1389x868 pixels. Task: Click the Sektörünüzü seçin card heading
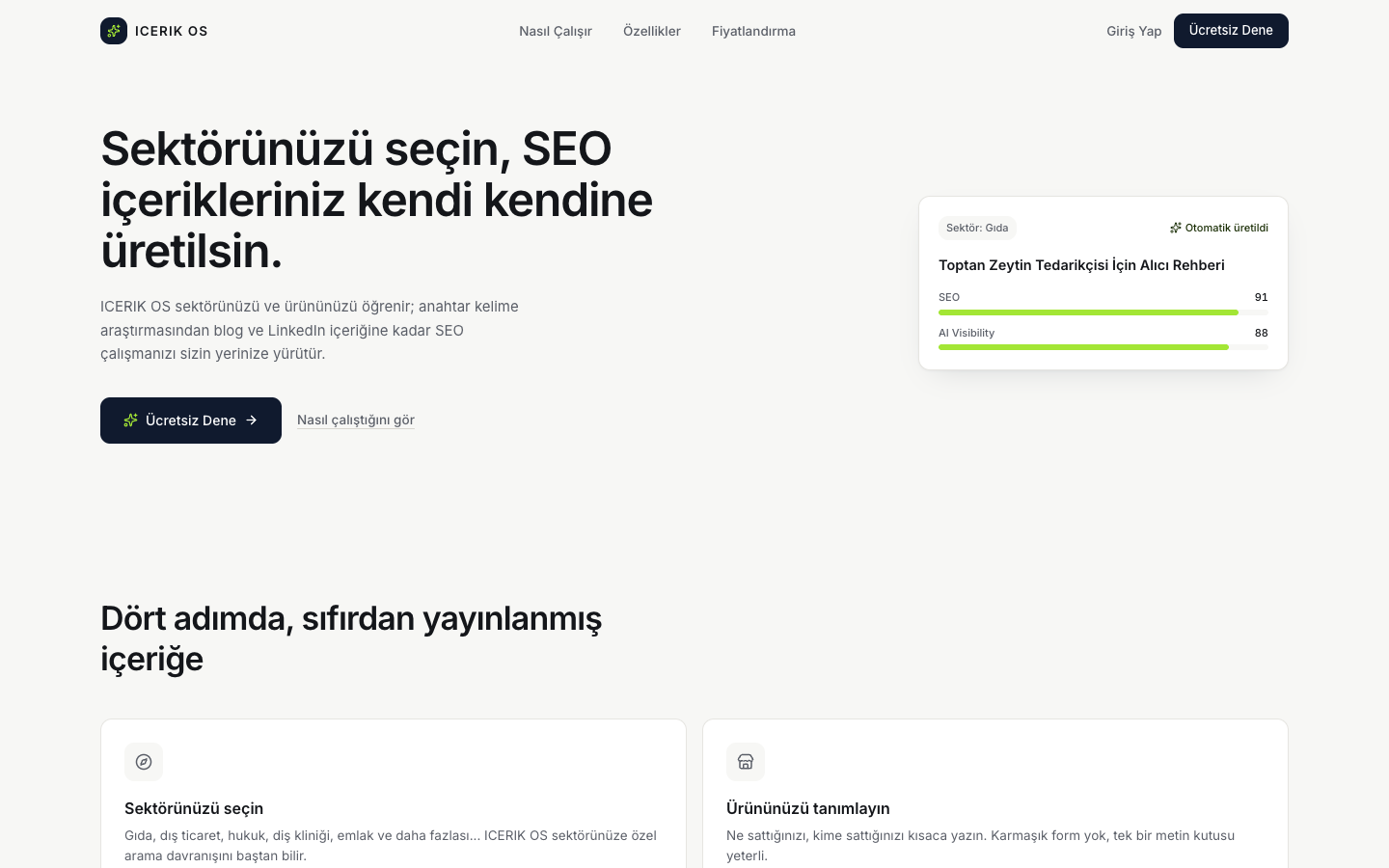click(194, 808)
